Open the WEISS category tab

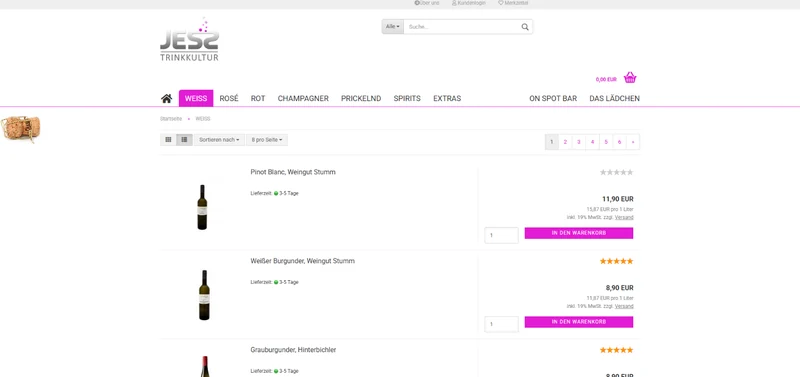coord(196,98)
